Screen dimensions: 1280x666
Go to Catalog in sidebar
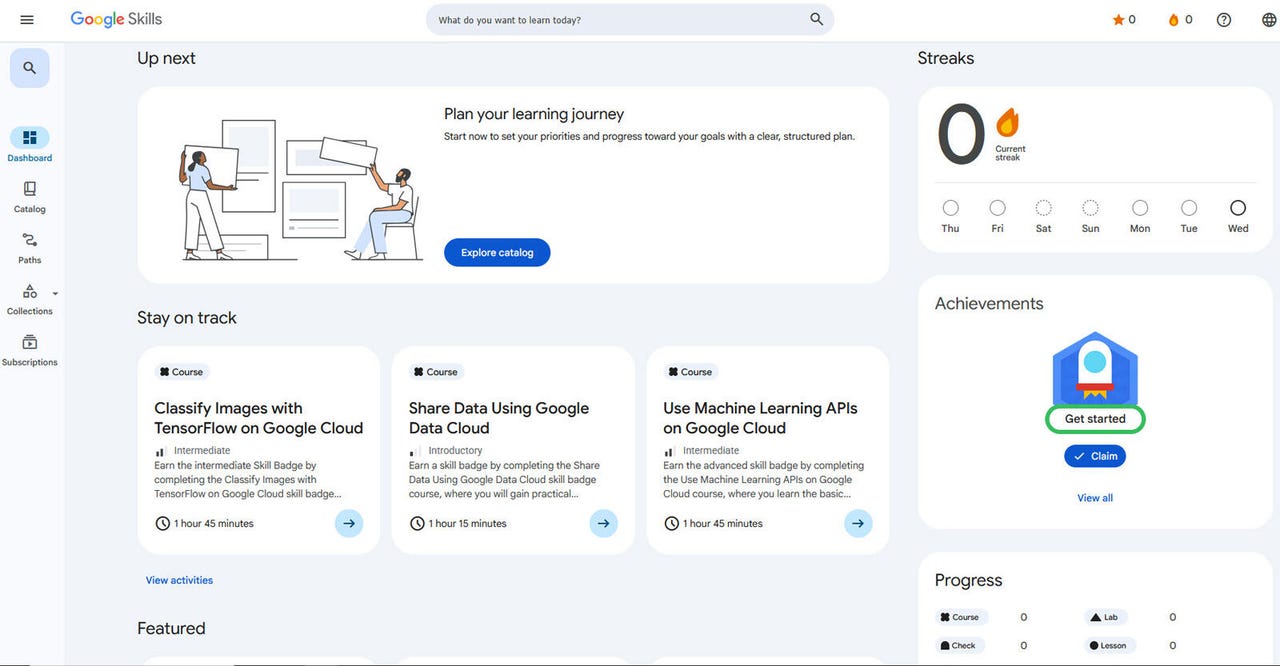point(30,197)
